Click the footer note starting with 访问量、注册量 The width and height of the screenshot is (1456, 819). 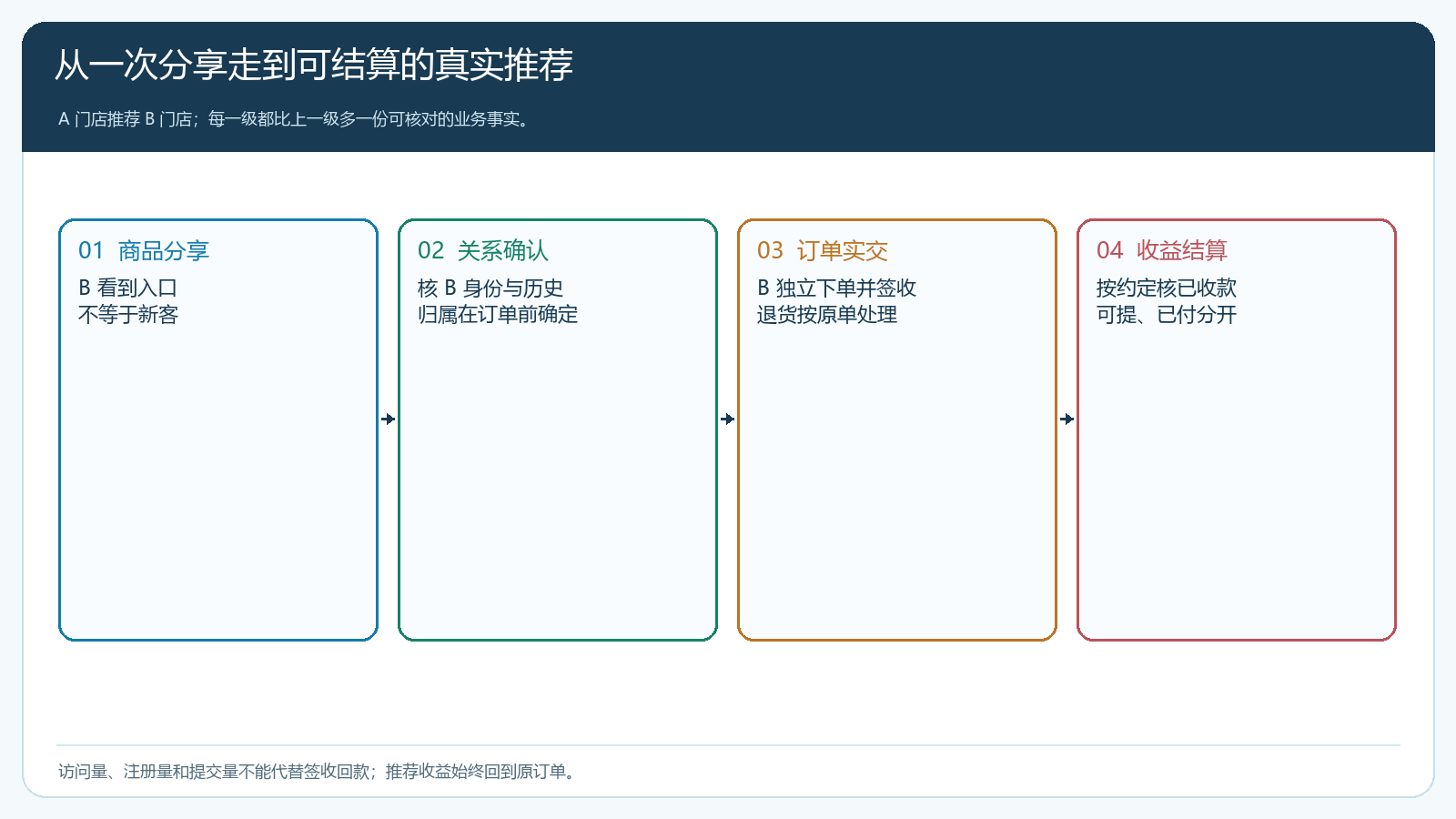tap(319, 772)
